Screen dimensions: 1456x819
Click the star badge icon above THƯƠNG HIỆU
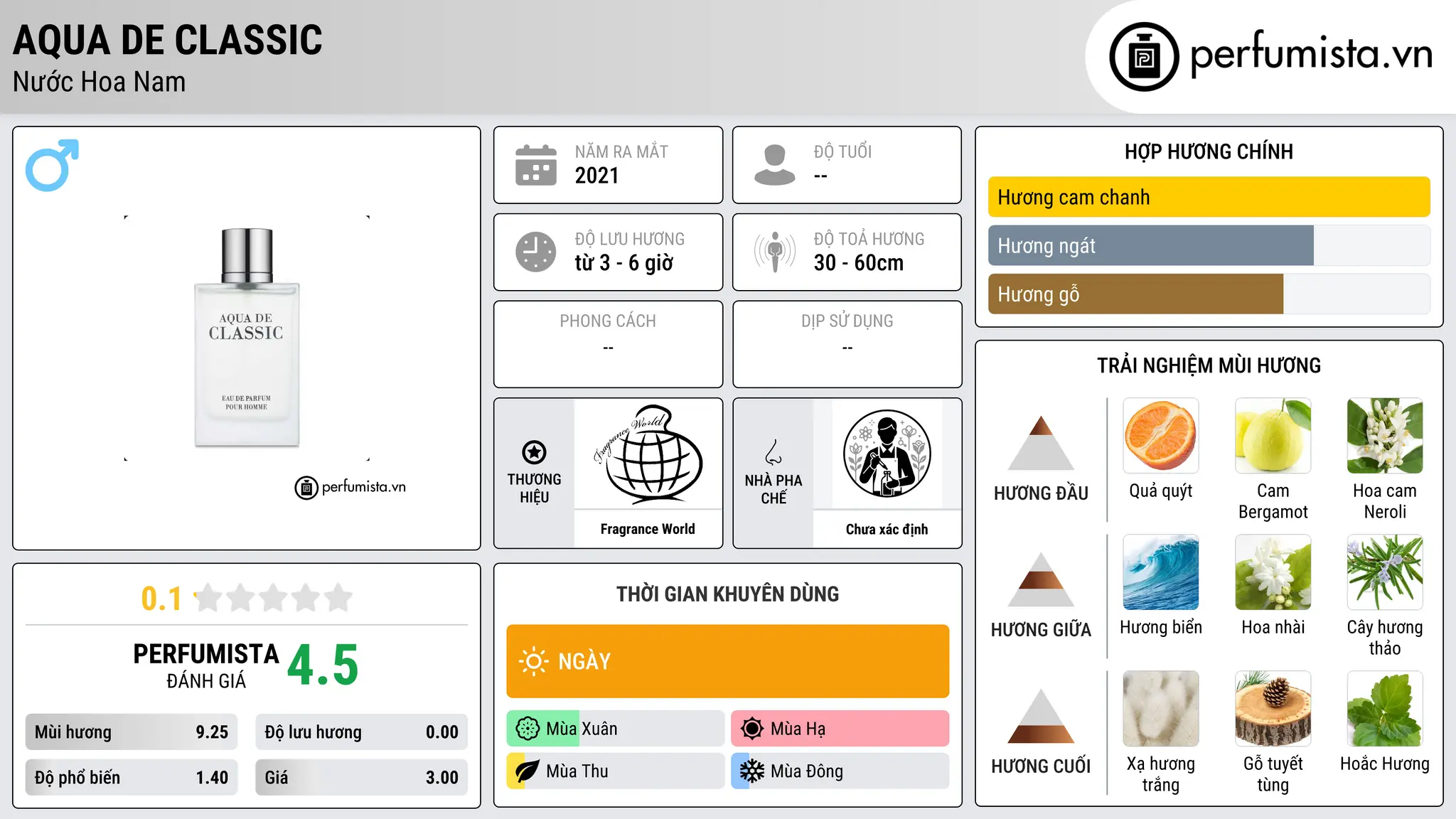534,452
